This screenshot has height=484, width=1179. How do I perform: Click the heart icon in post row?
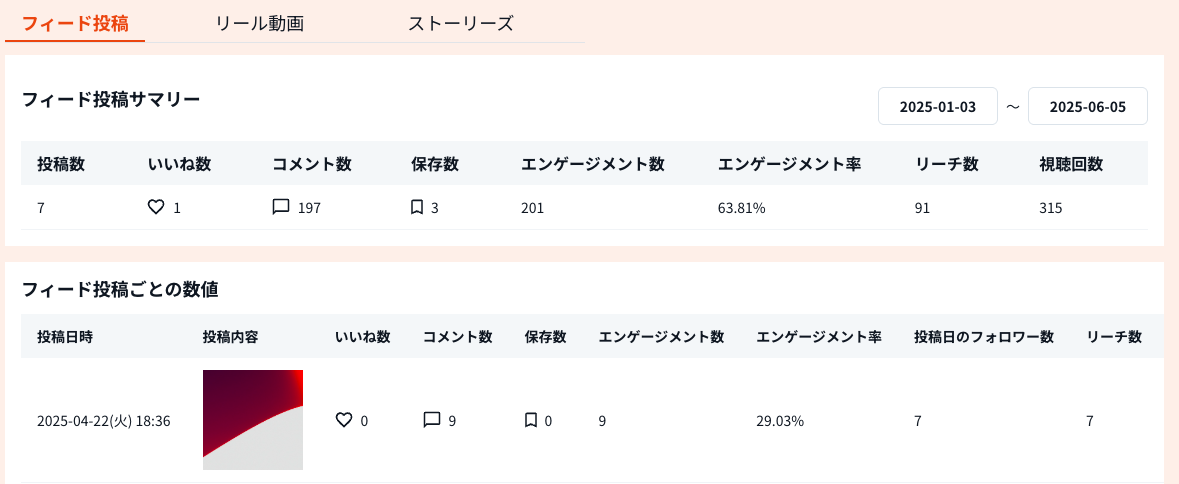[x=344, y=420]
